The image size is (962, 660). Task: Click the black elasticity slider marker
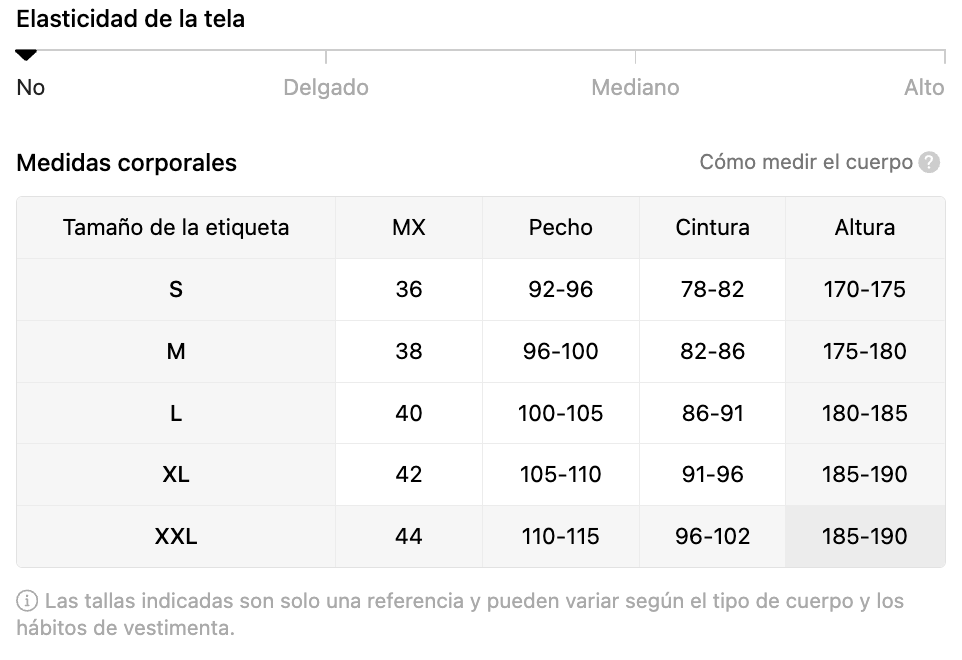point(26,55)
